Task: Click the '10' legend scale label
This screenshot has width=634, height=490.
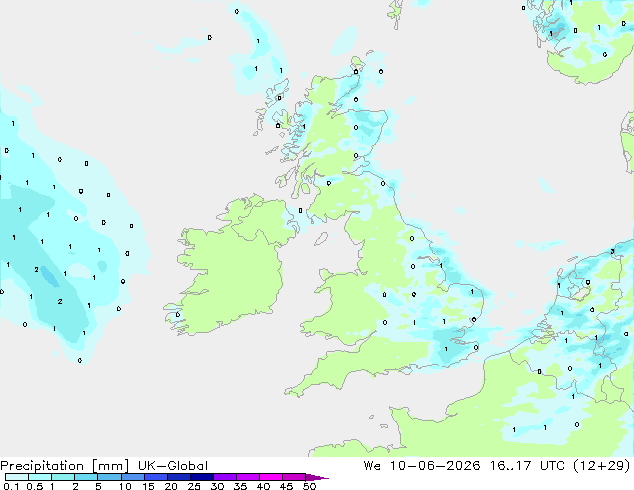Action: 125,486
